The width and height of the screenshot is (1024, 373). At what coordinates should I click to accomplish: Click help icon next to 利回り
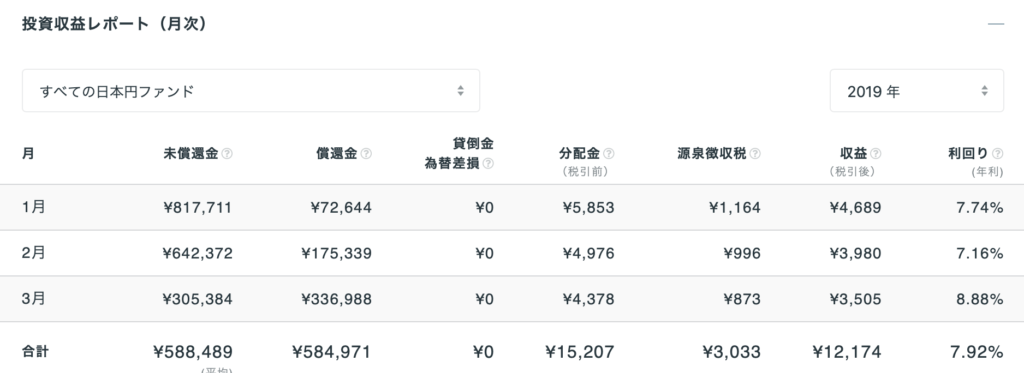pyautogui.click(x=997, y=154)
